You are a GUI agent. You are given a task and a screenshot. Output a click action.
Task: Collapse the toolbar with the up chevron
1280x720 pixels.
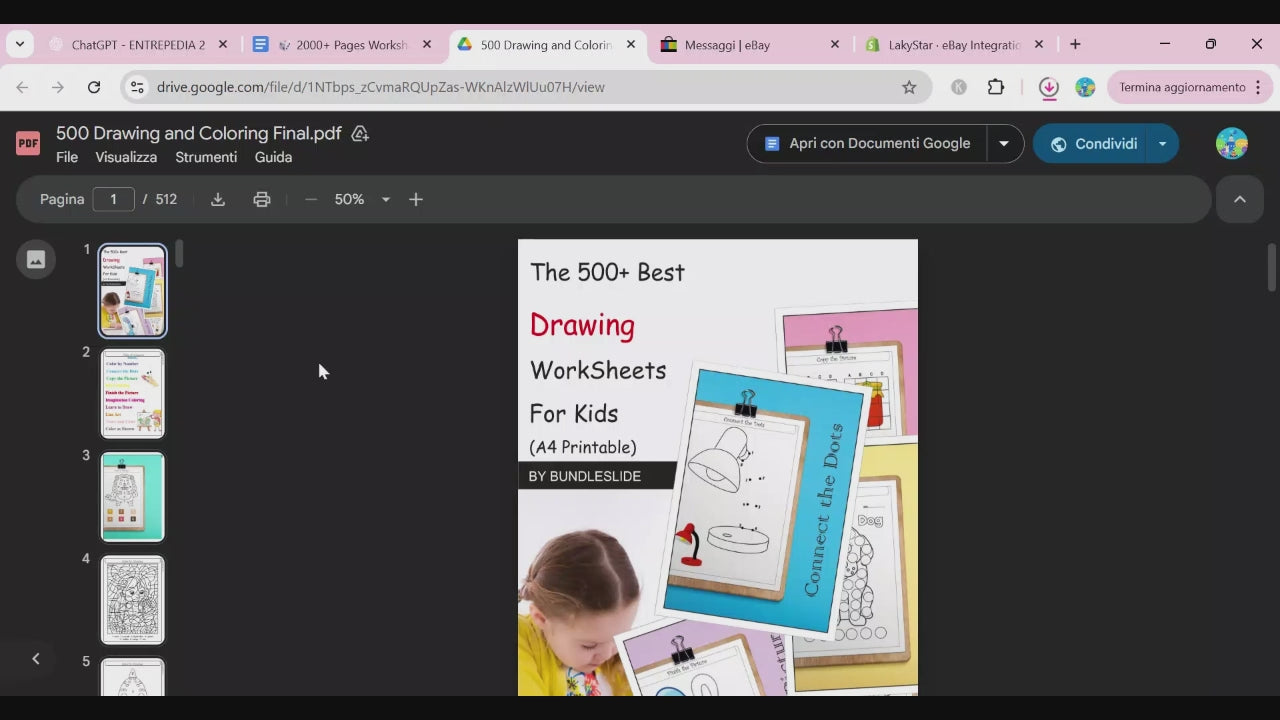click(x=1240, y=199)
